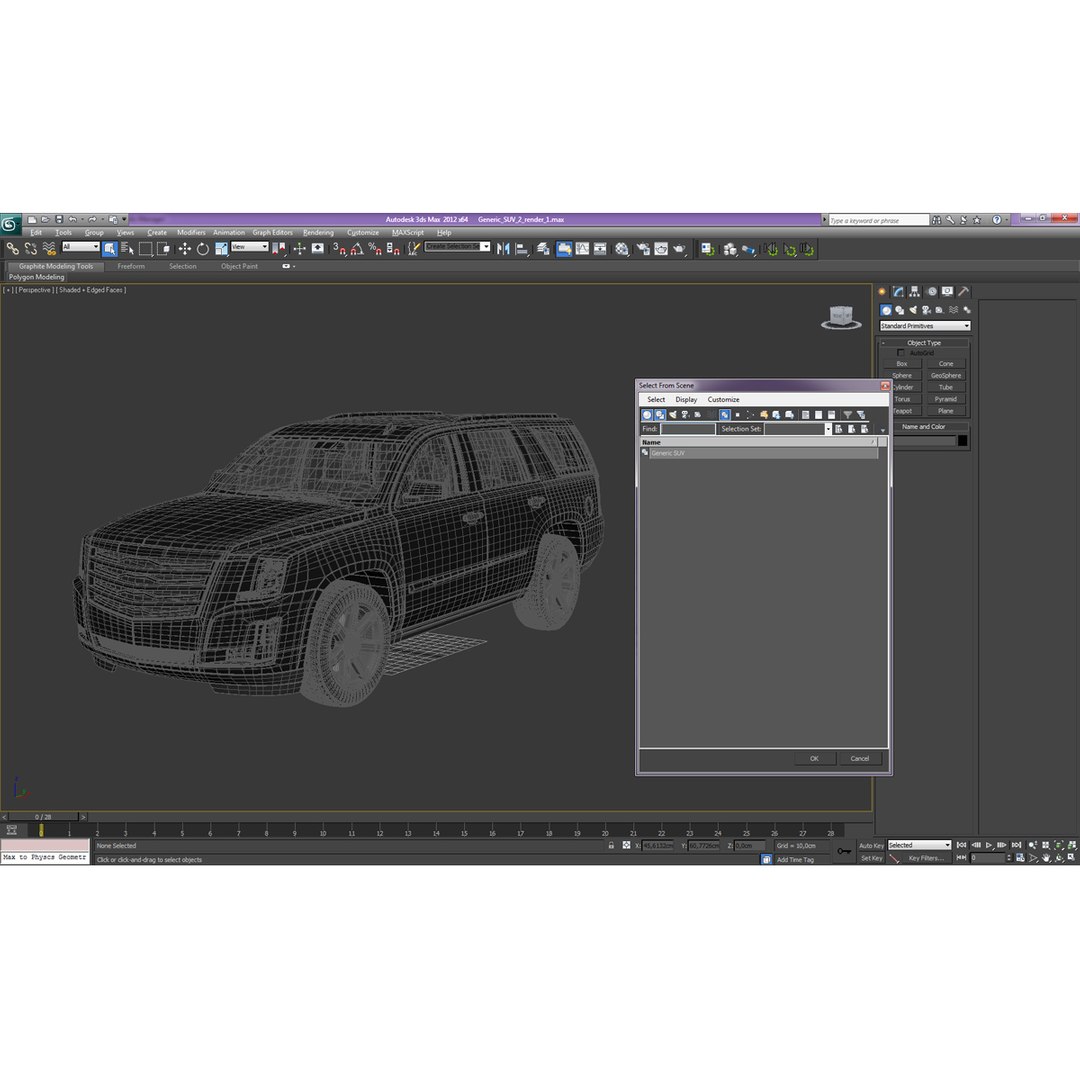Click the GeoSphere primitive button
Viewport: 1080px width, 1080px height.
click(946, 375)
